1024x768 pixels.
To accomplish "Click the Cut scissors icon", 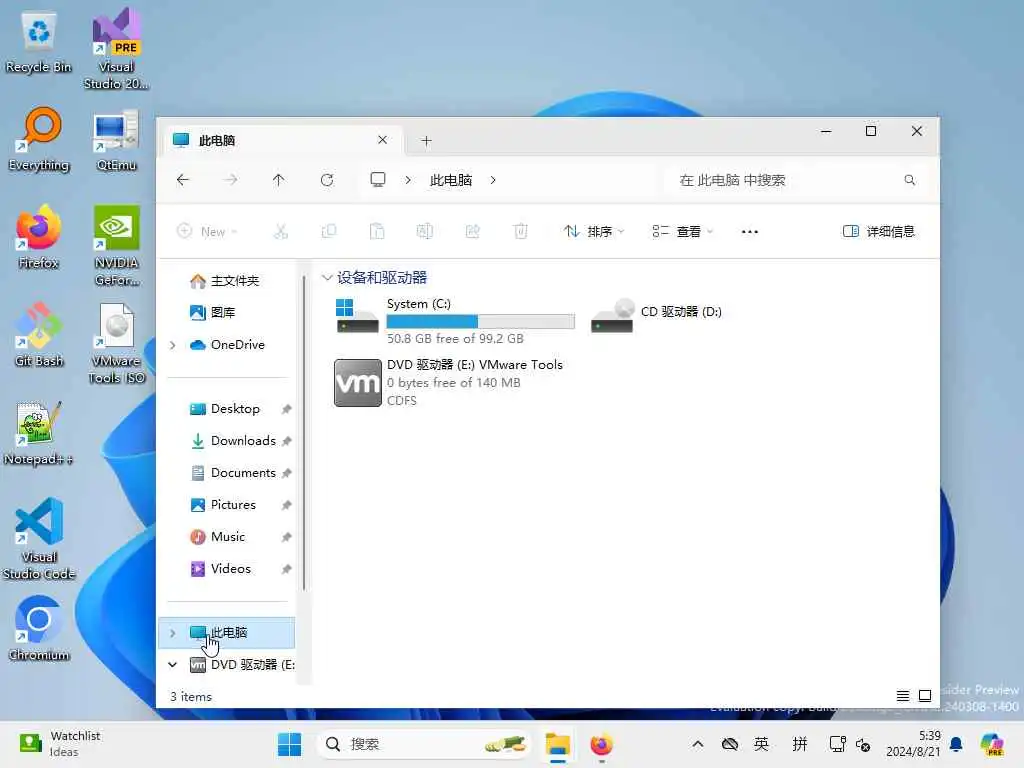I will (x=281, y=231).
